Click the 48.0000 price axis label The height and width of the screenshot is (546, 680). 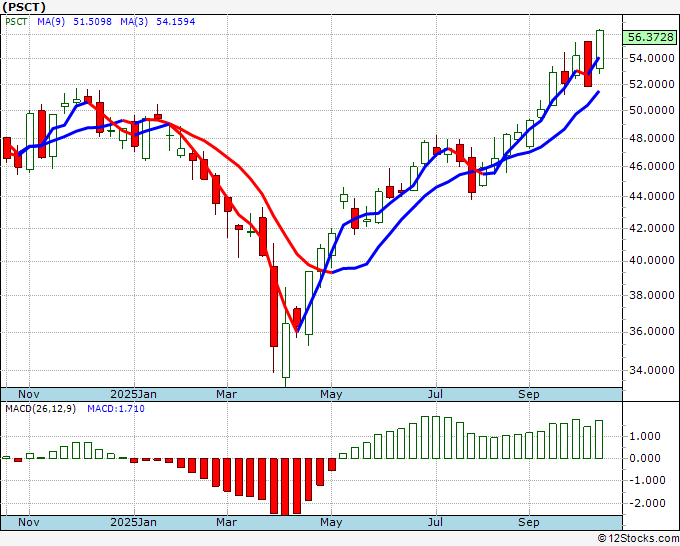click(651, 139)
